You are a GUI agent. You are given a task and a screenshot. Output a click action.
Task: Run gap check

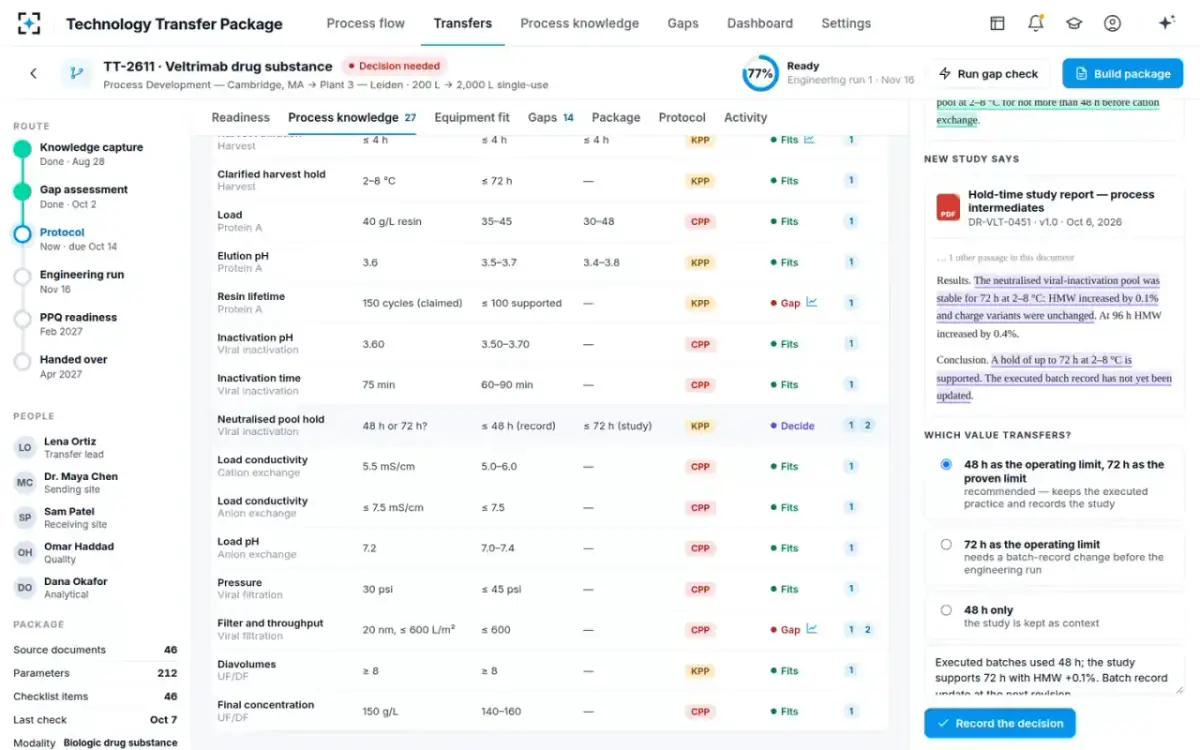tap(988, 73)
